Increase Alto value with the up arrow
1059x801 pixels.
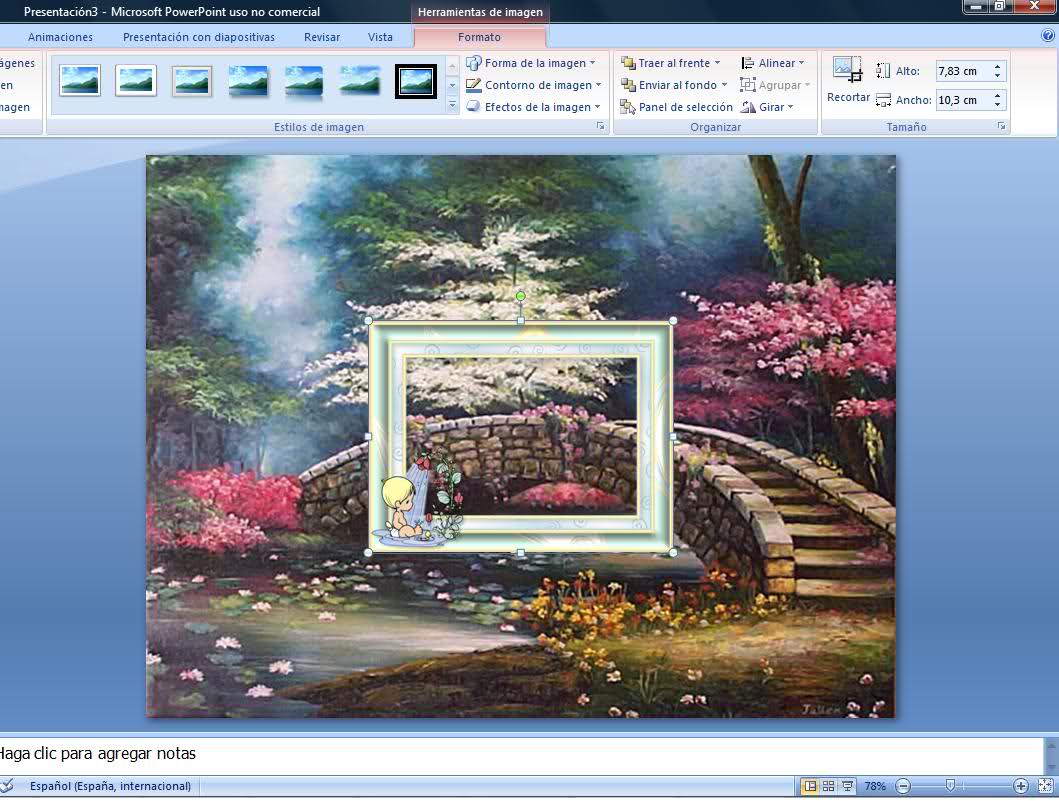(998, 66)
